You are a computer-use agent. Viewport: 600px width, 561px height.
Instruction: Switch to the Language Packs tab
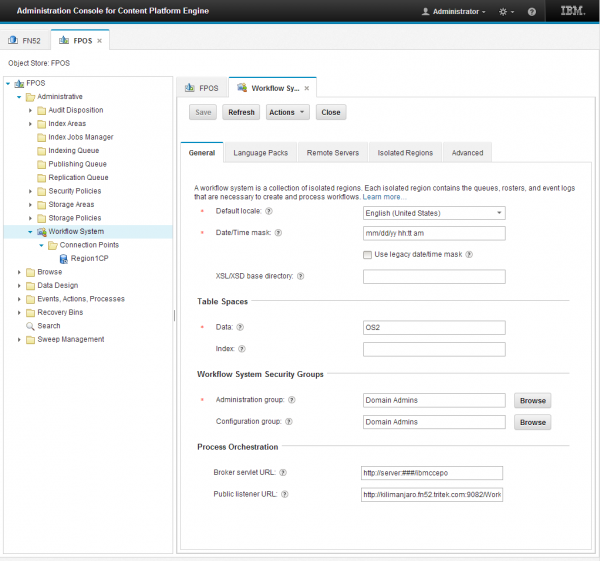261,153
